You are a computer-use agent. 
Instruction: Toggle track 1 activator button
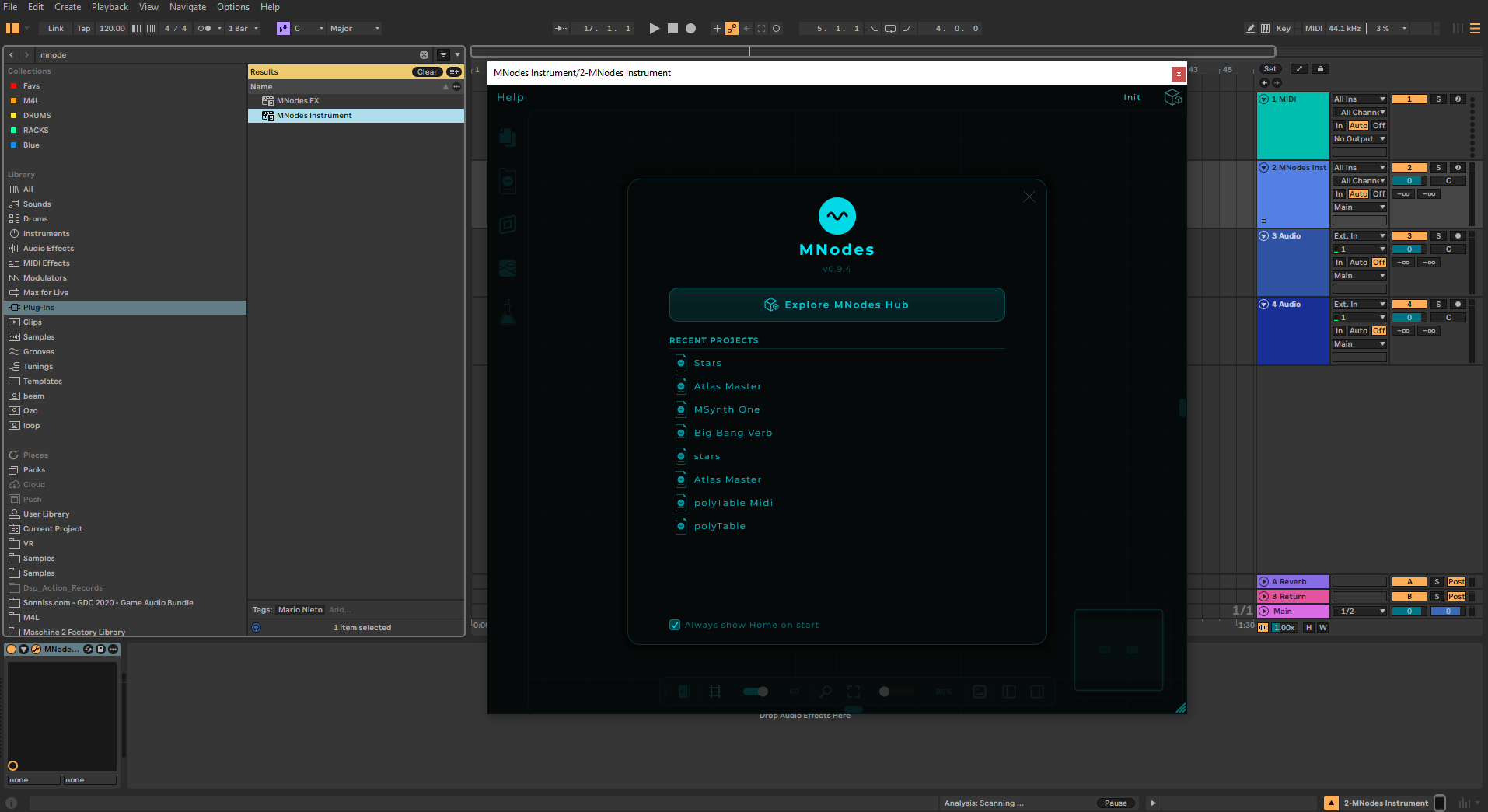pos(1409,99)
